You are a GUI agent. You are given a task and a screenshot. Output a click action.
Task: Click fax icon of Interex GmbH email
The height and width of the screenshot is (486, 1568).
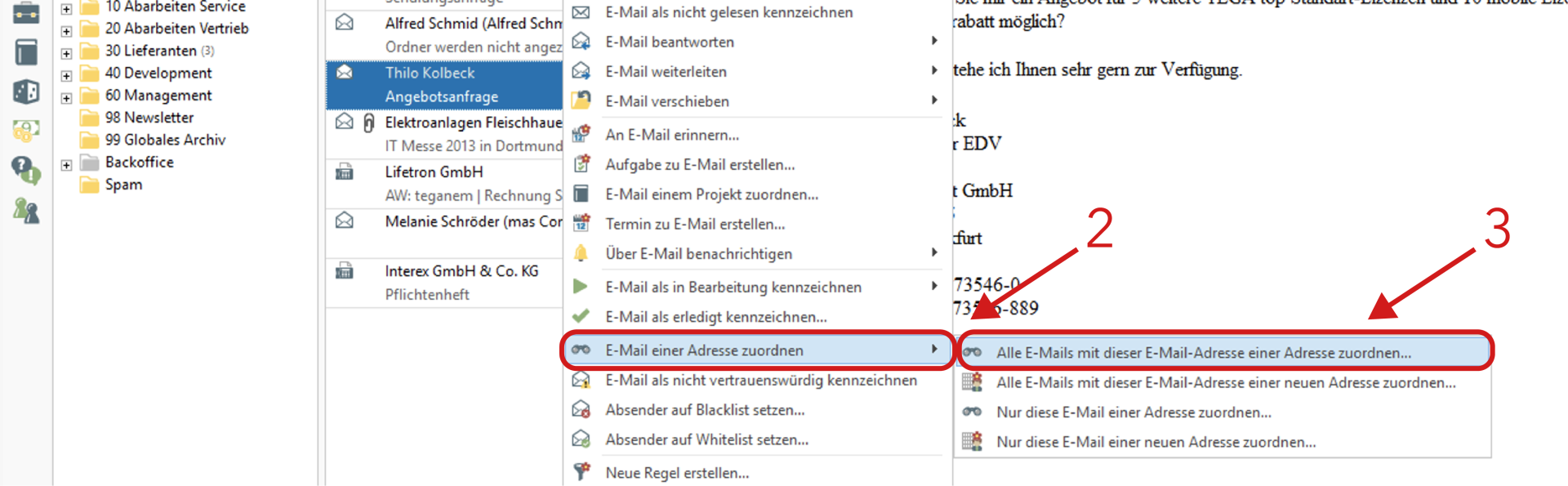point(345,270)
